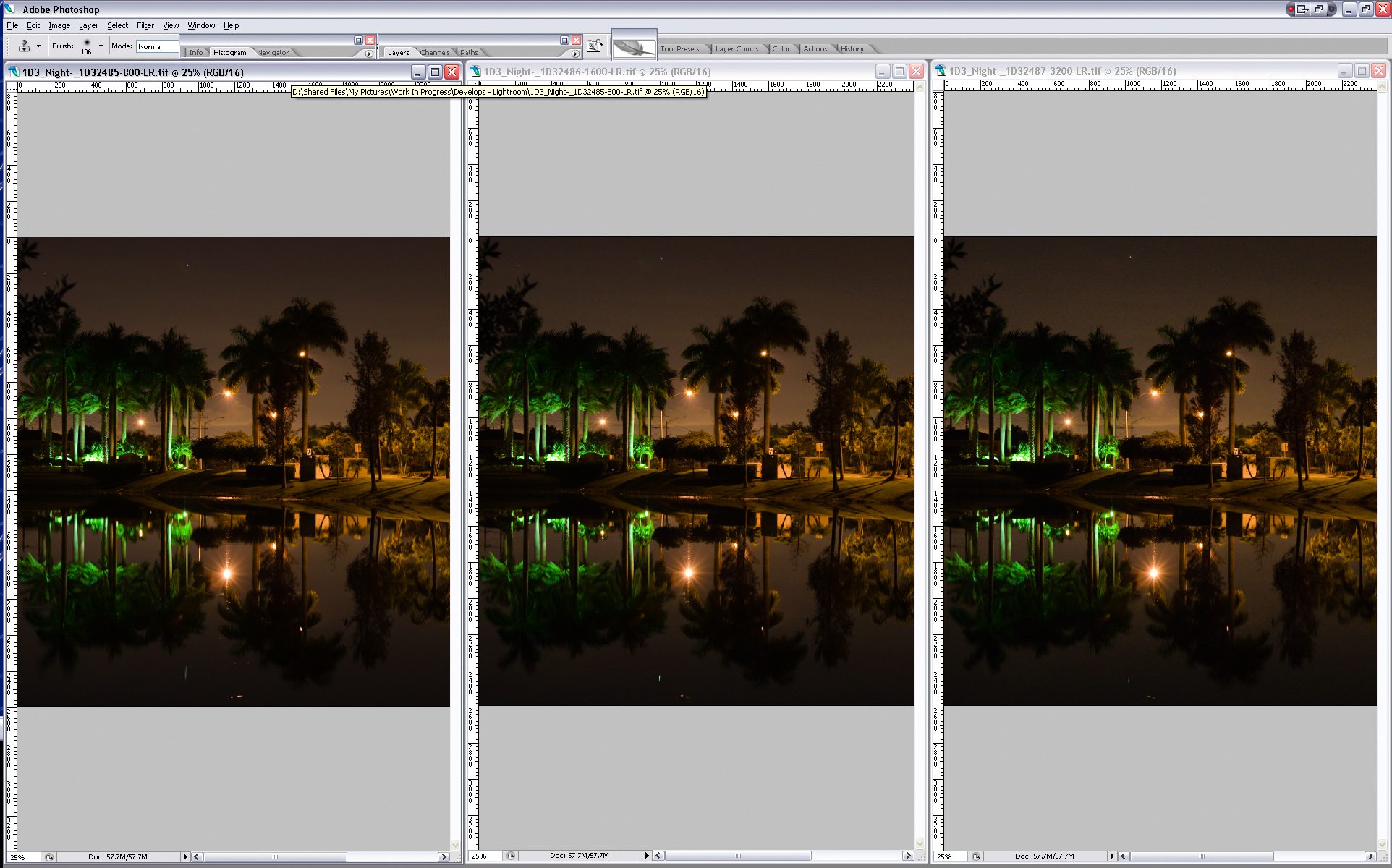Image resolution: width=1392 pixels, height=868 pixels.
Task: Open the Layers palette flyout menu arrow
Action: tap(575, 54)
